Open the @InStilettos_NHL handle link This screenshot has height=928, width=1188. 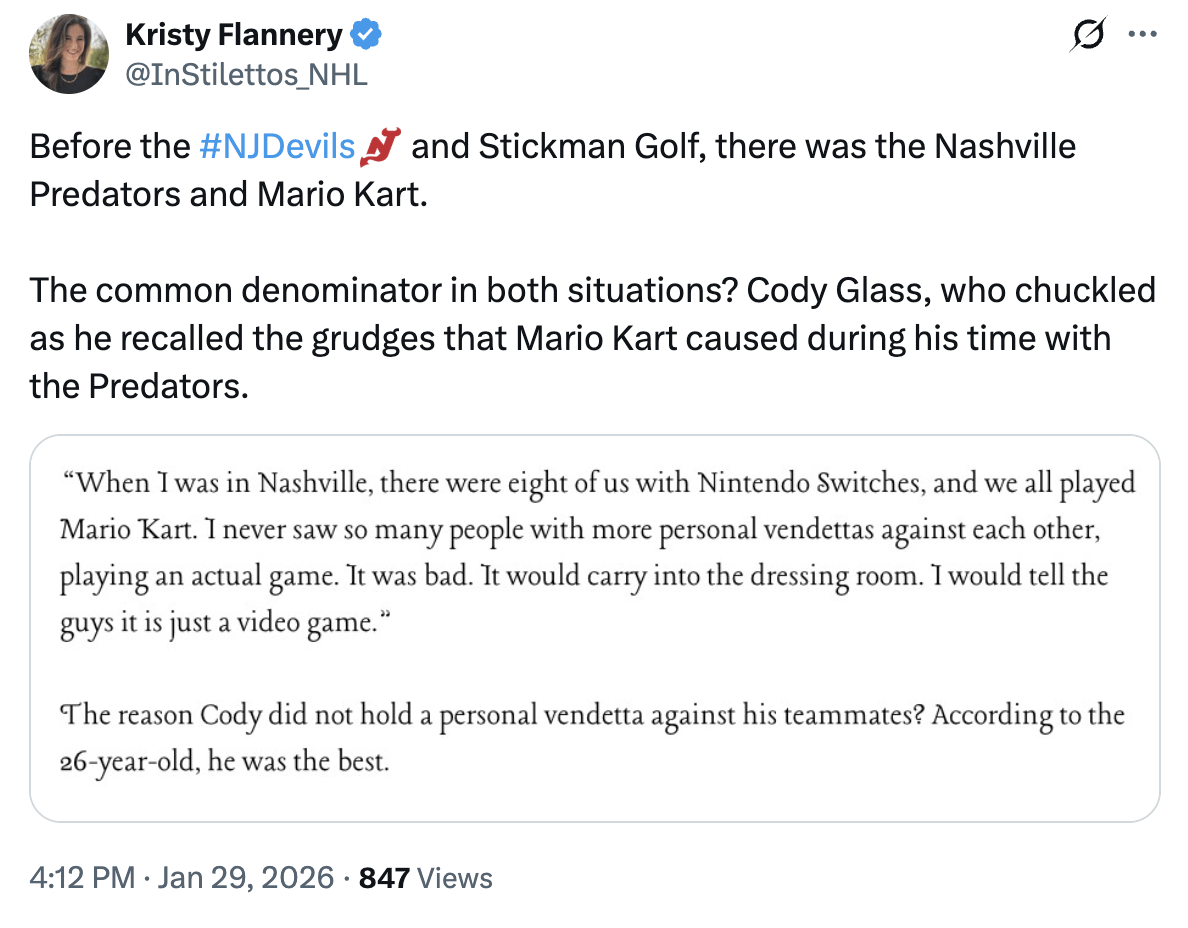(x=246, y=74)
